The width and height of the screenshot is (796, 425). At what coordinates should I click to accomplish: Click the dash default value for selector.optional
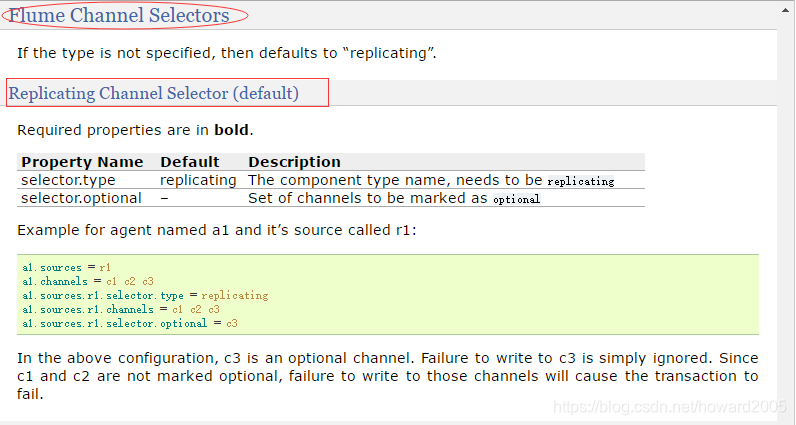click(x=164, y=198)
